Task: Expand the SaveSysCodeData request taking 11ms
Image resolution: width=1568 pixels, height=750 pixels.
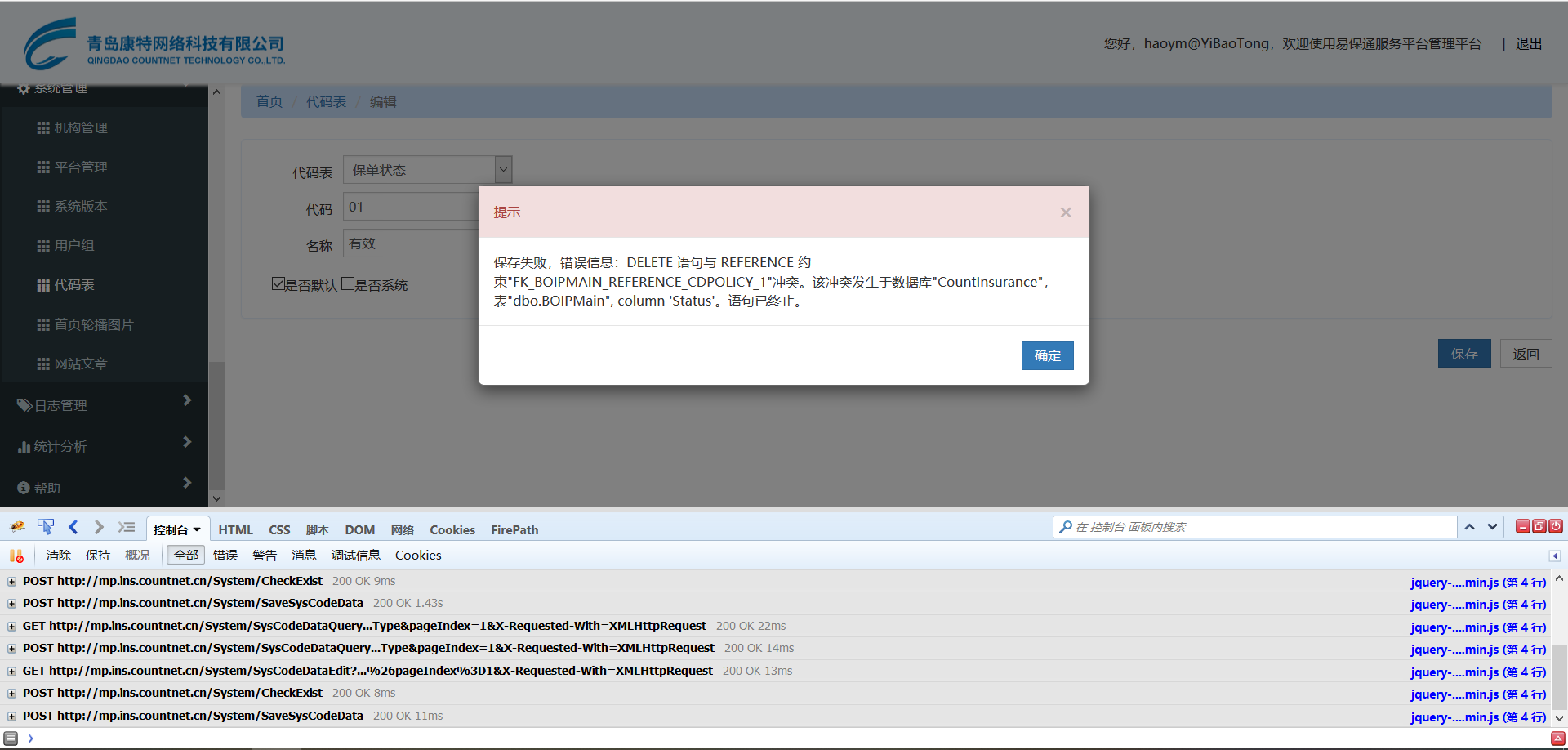Action: tap(12, 717)
